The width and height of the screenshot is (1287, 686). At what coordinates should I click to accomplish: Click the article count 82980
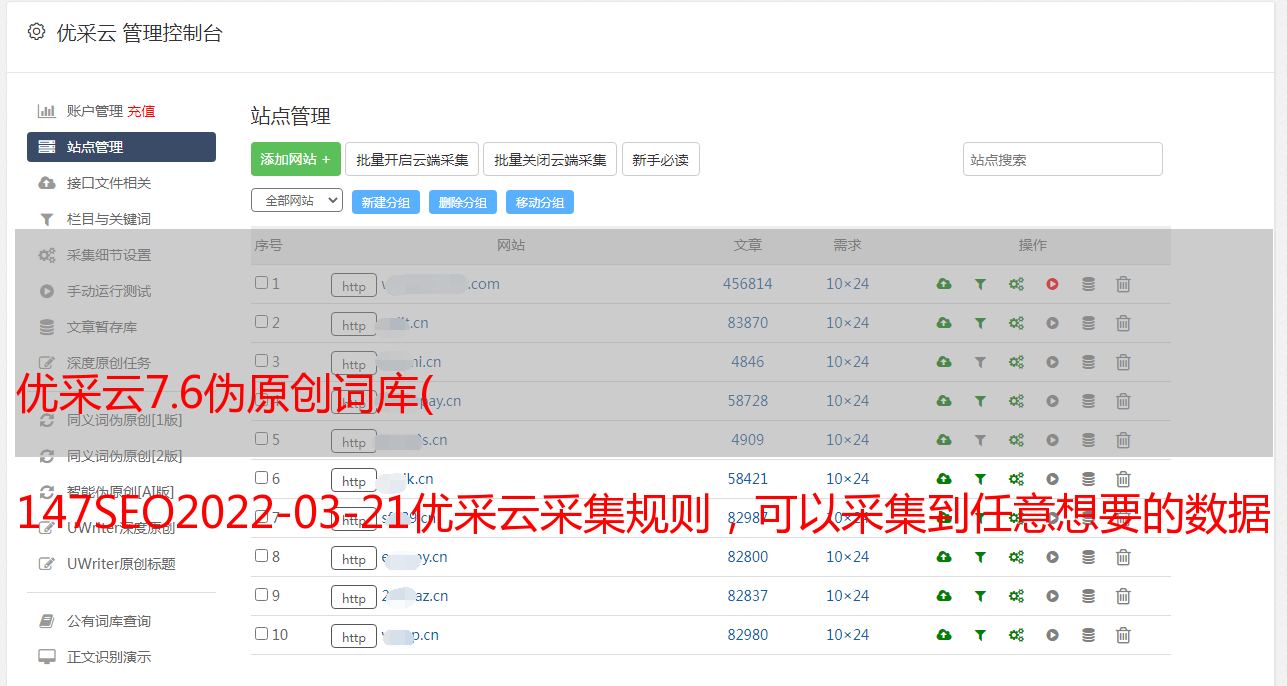pyautogui.click(x=748, y=635)
